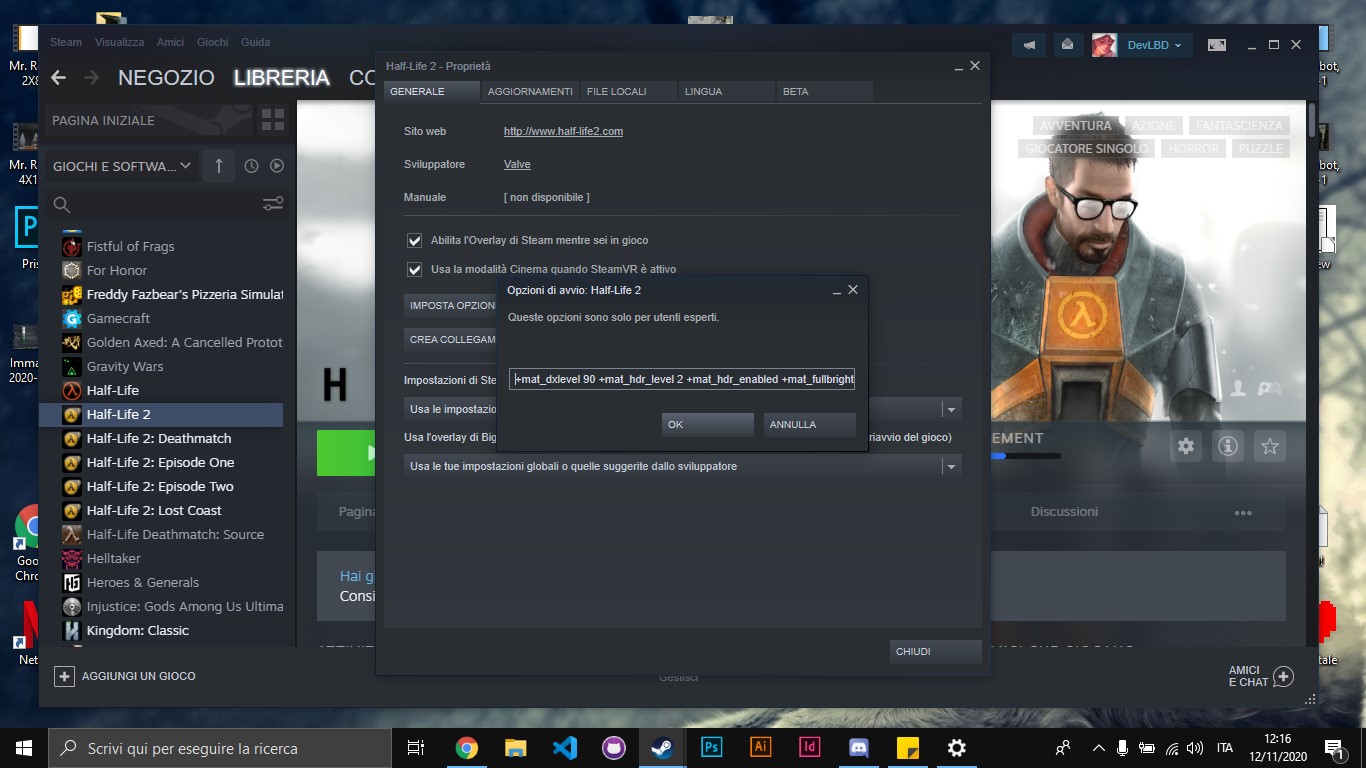
Task: Open Visual Studio Code from taskbar
Action: (x=564, y=747)
